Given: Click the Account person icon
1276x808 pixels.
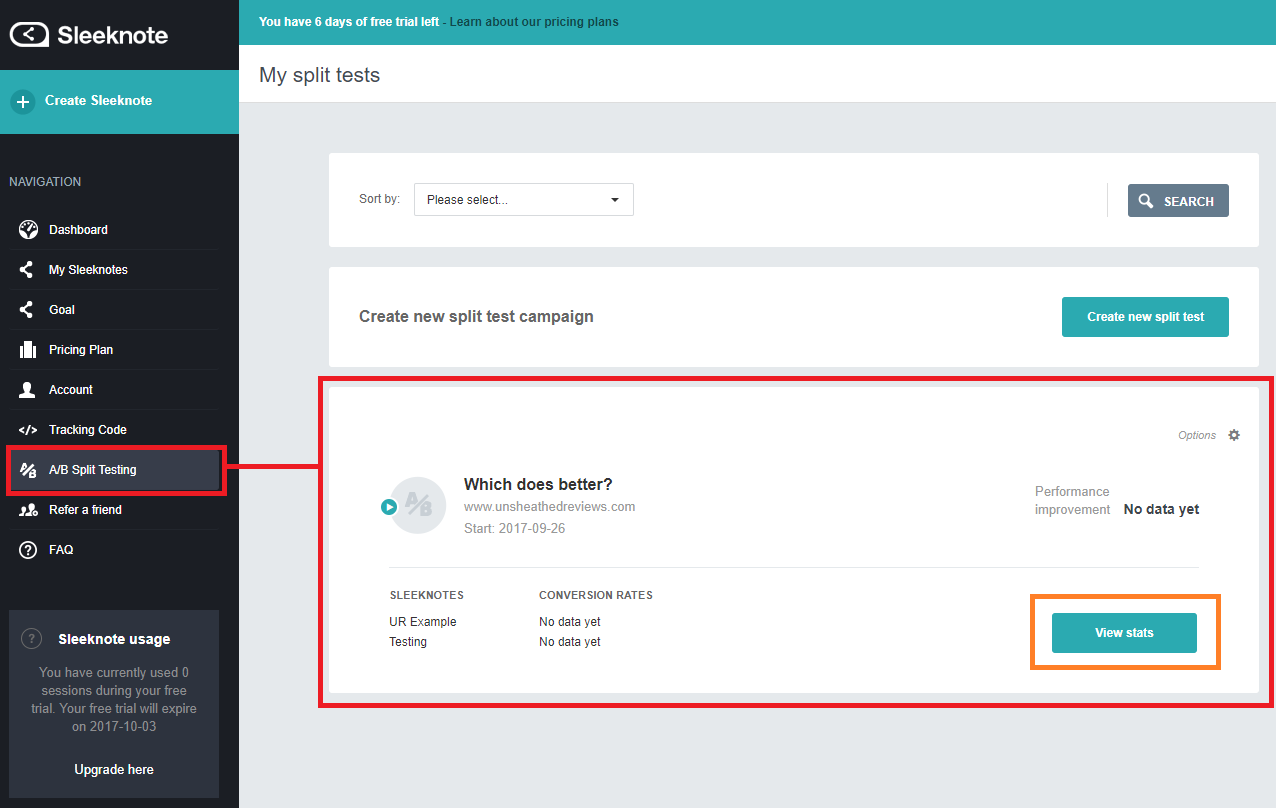Looking at the screenshot, I should [28, 389].
